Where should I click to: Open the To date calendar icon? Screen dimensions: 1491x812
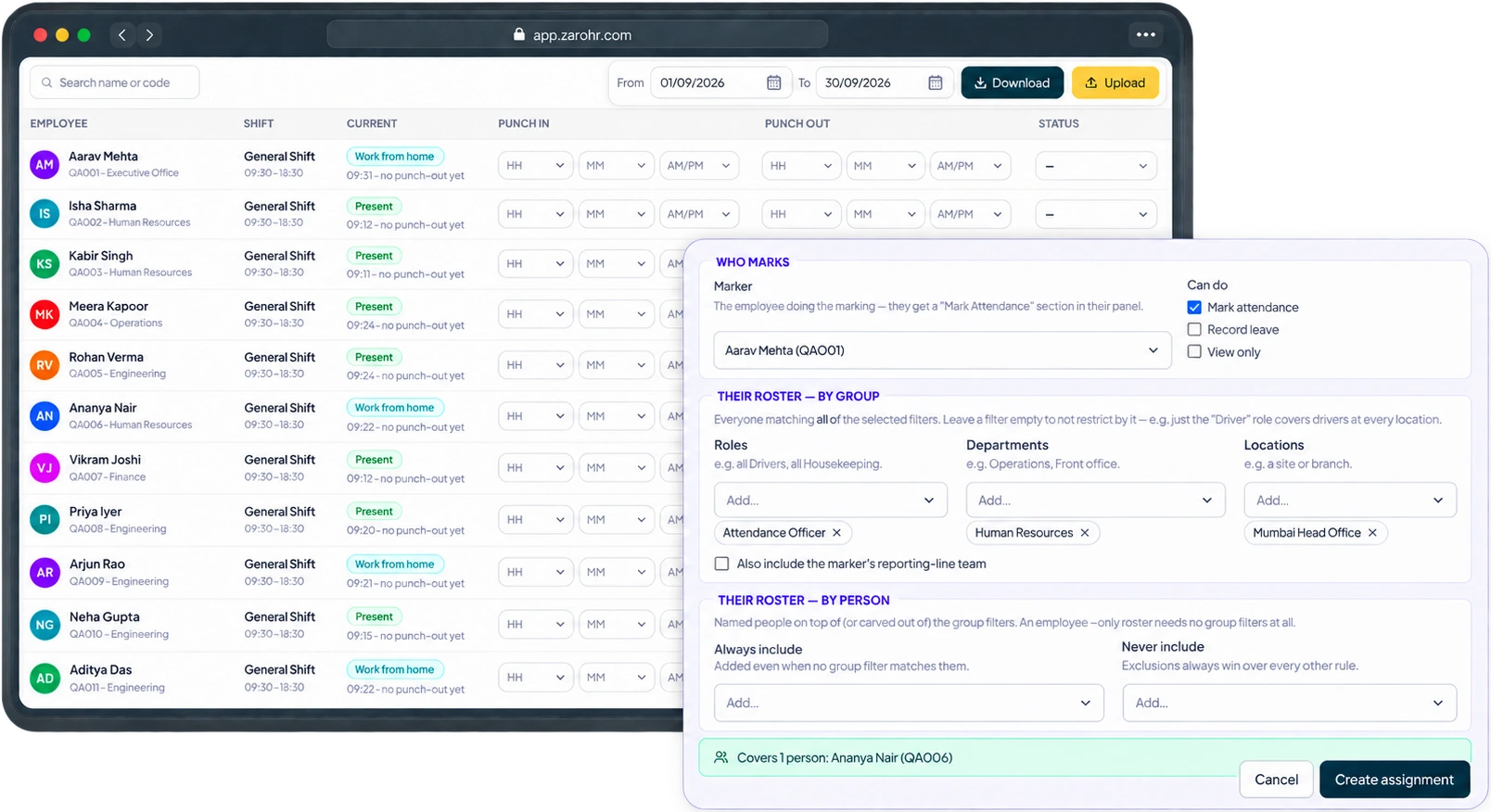(x=935, y=82)
